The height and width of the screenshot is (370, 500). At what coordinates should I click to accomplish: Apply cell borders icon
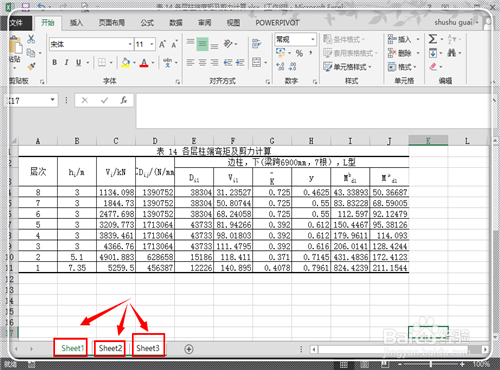tap(102, 62)
